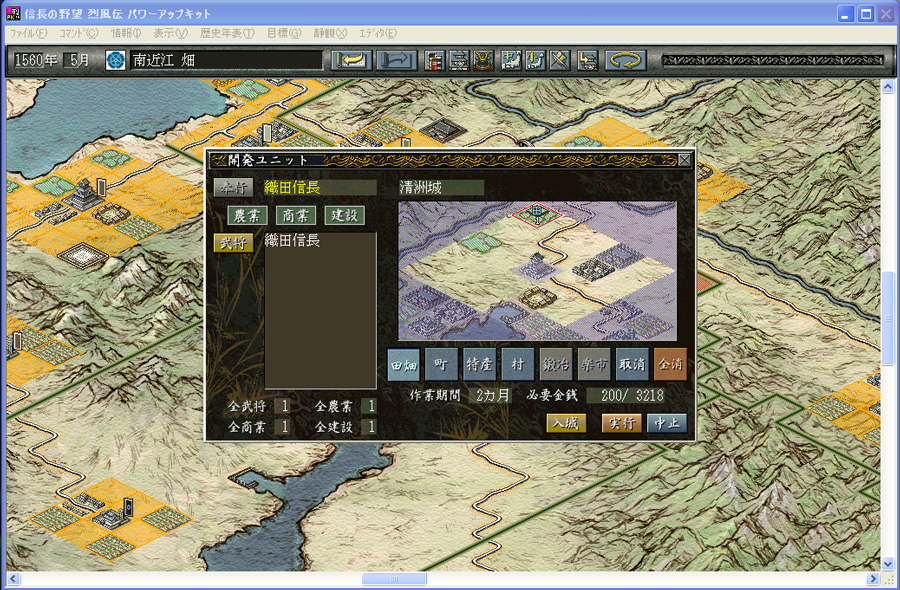
Task: Open the ledger list toolbar icon
Action: click(x=435, y=60)
